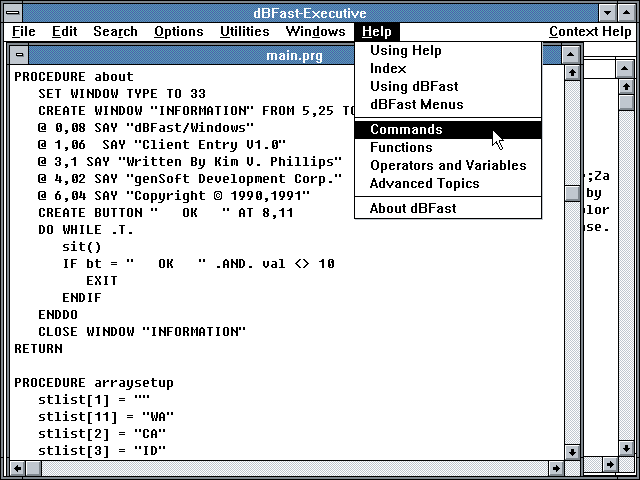Click 'PROCEDURE arraysetup' line
Viewport: 640px width, 480px height.
pos(94,383)
